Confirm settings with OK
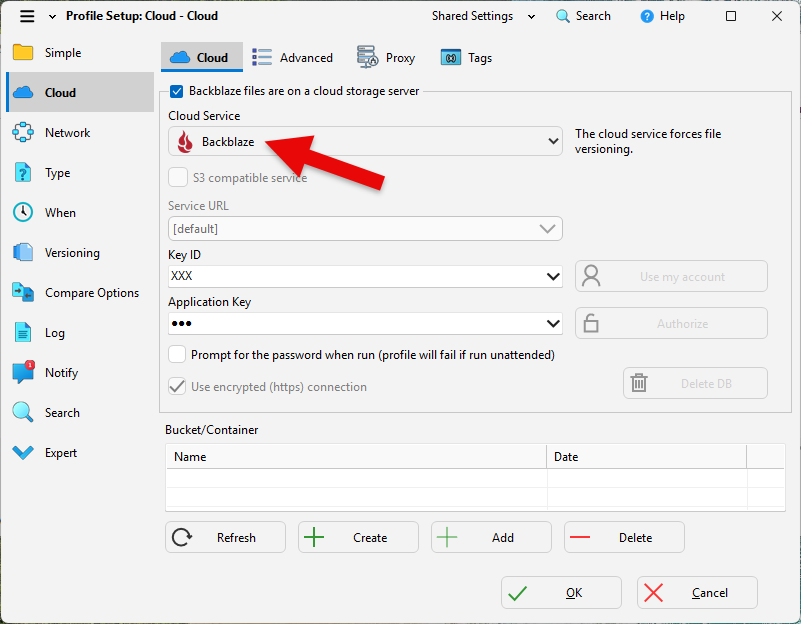Screen dimensions: 801x624 561,592
